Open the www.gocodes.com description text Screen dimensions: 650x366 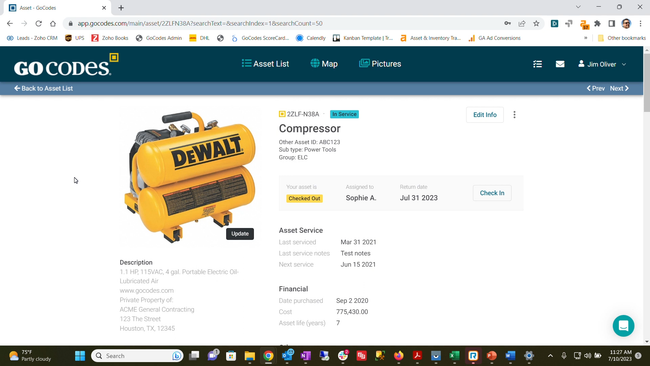tap(147, 291)
